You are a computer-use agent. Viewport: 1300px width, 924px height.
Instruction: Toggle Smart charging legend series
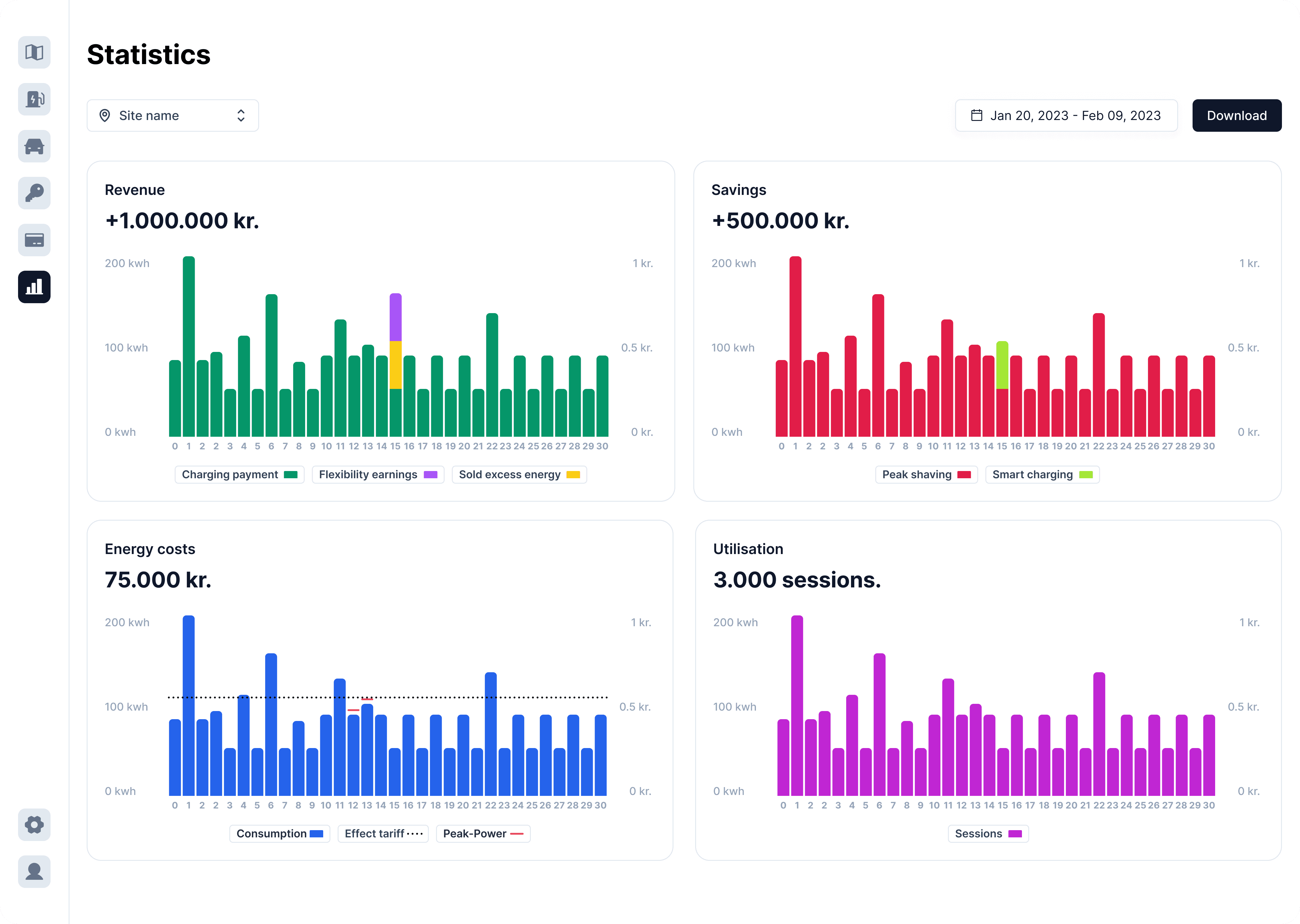coord(1042,475)
